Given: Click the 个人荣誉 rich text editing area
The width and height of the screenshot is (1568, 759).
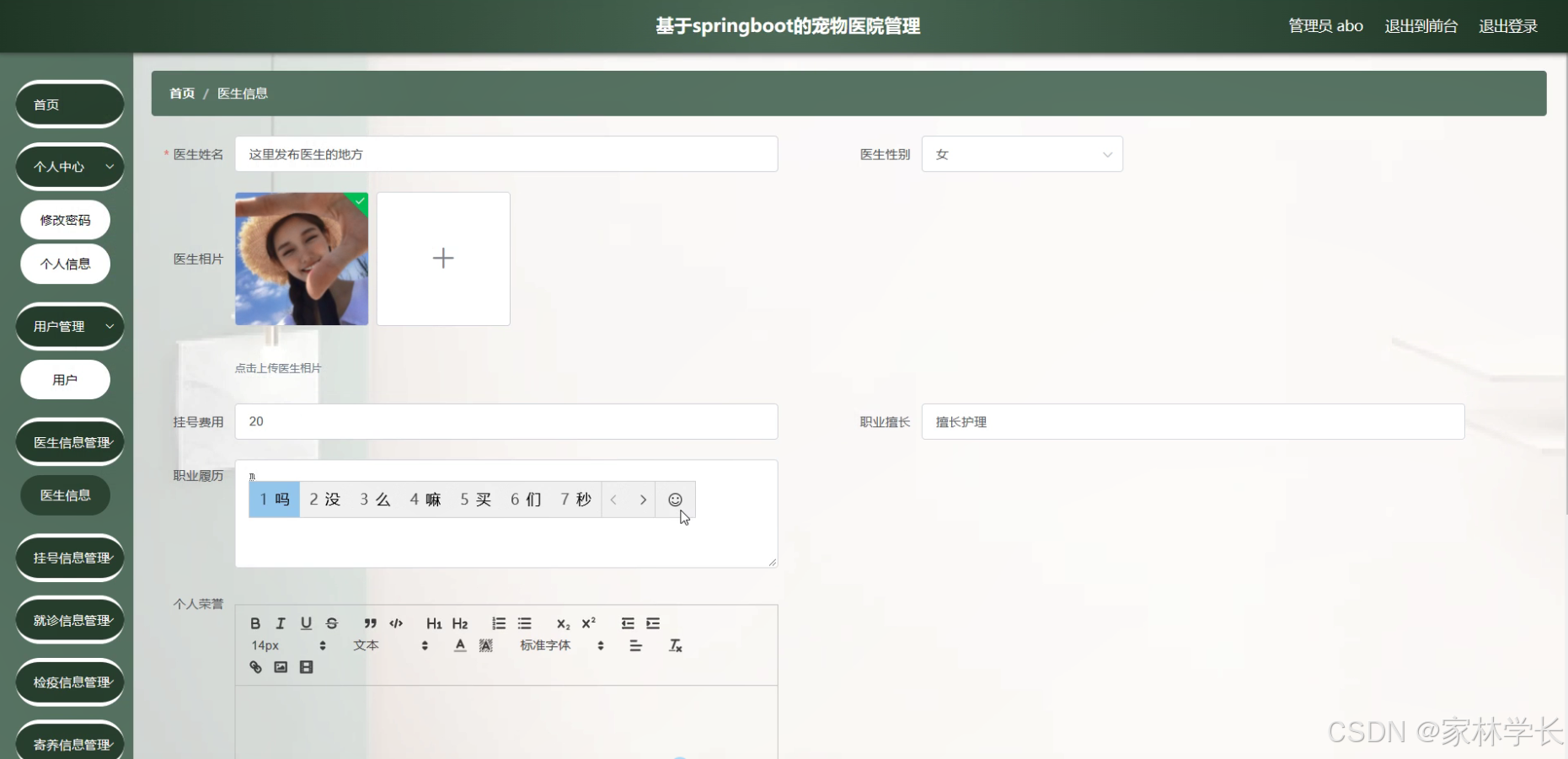Looking at the screenshot, I should coord(506,722).
